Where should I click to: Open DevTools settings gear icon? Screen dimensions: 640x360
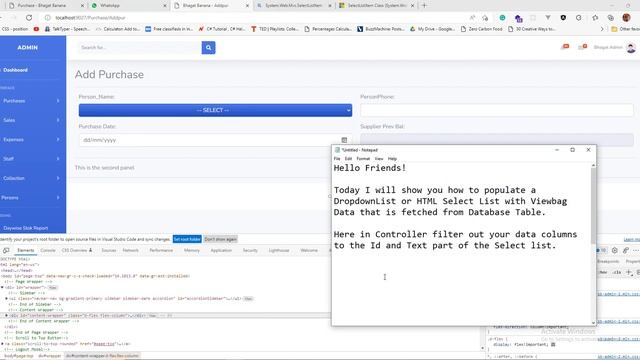click(x=615, y=250)
